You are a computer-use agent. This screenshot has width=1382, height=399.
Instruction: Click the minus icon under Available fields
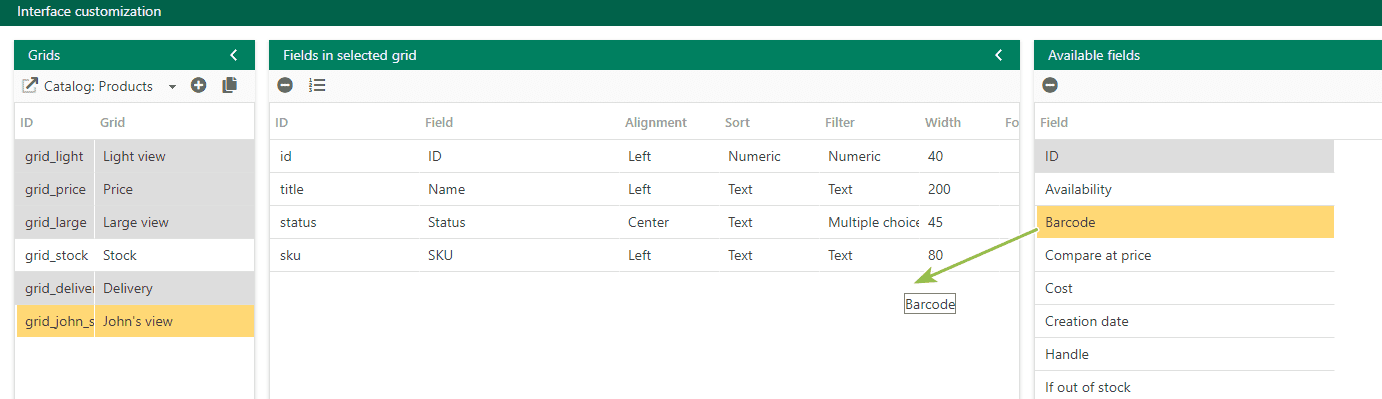[1050, 86]
